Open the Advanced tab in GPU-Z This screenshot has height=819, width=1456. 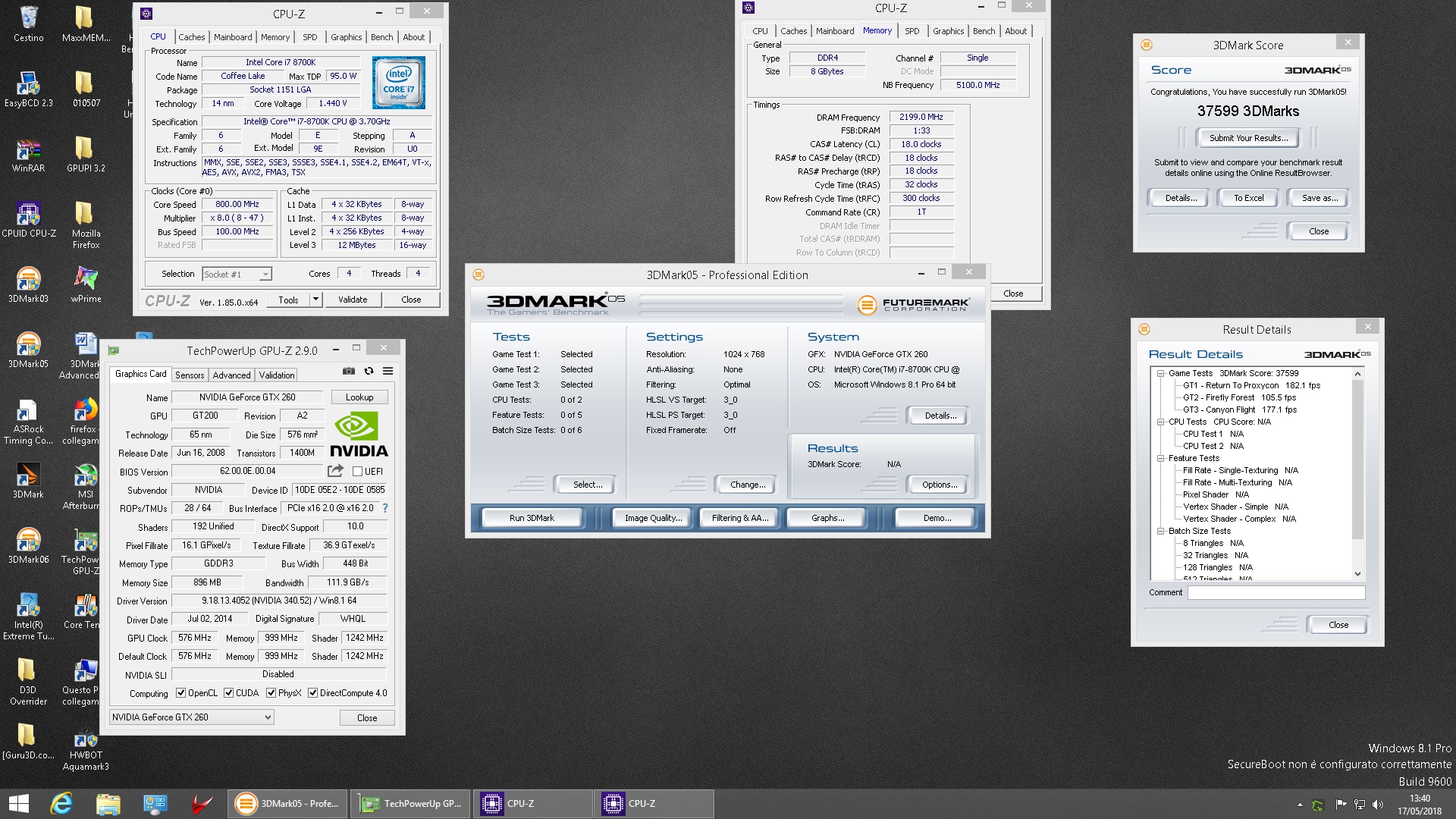[231, 375]
